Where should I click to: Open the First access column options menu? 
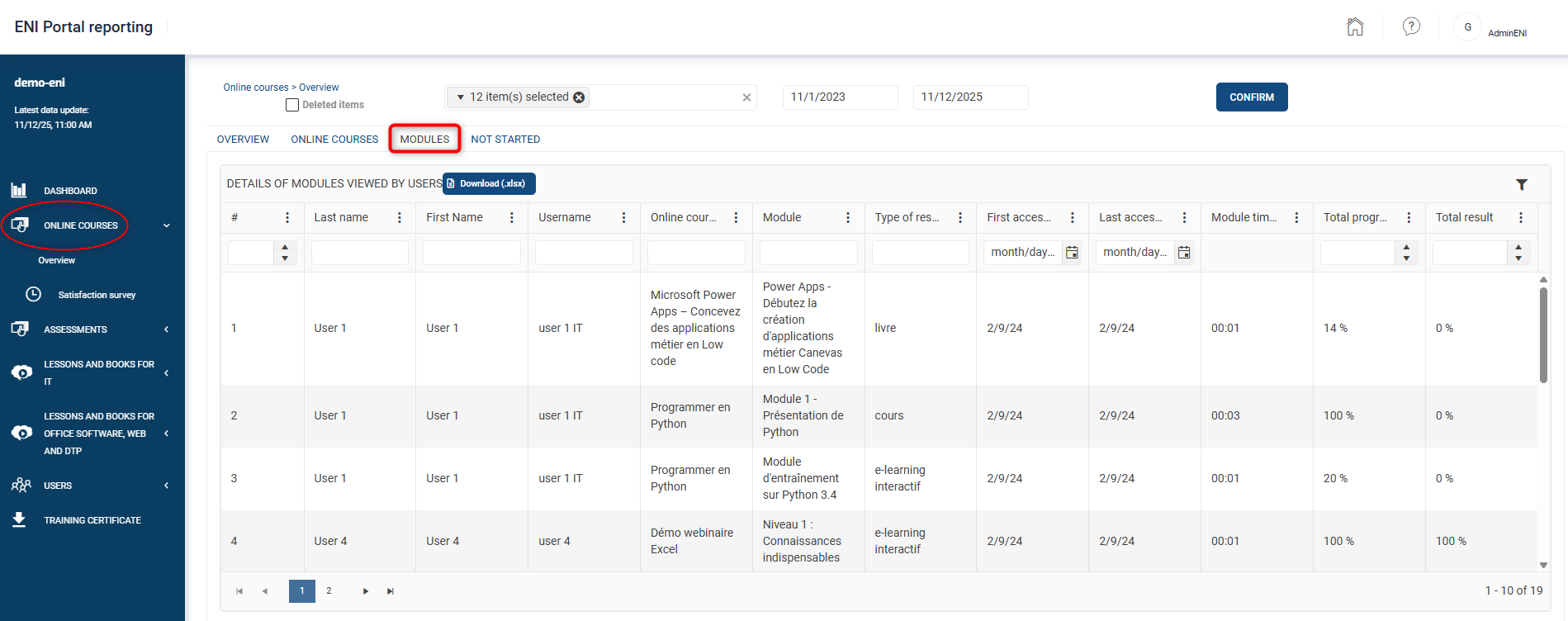tap(1073, 218)
